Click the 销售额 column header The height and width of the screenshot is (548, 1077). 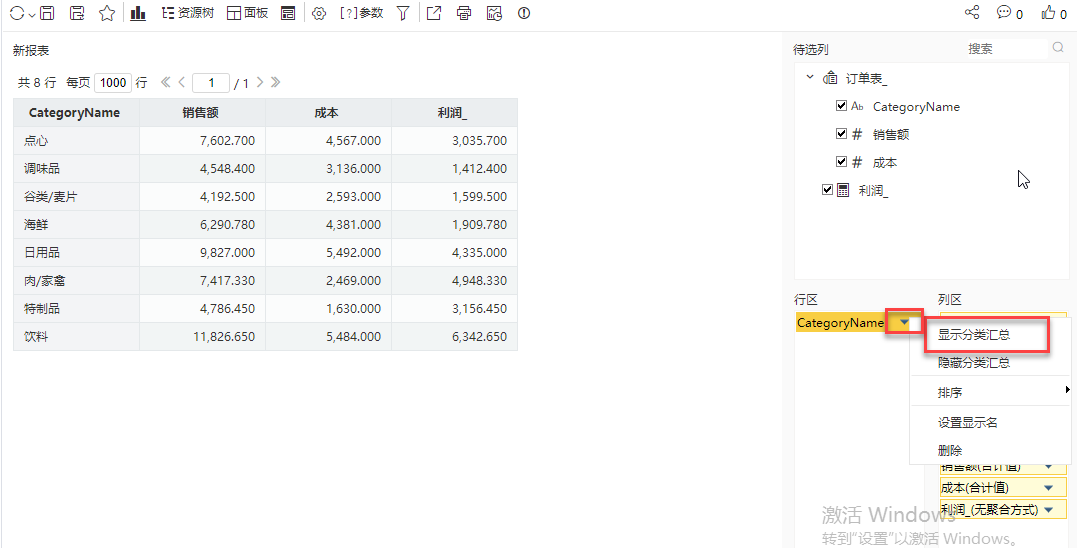click(203, 113)
